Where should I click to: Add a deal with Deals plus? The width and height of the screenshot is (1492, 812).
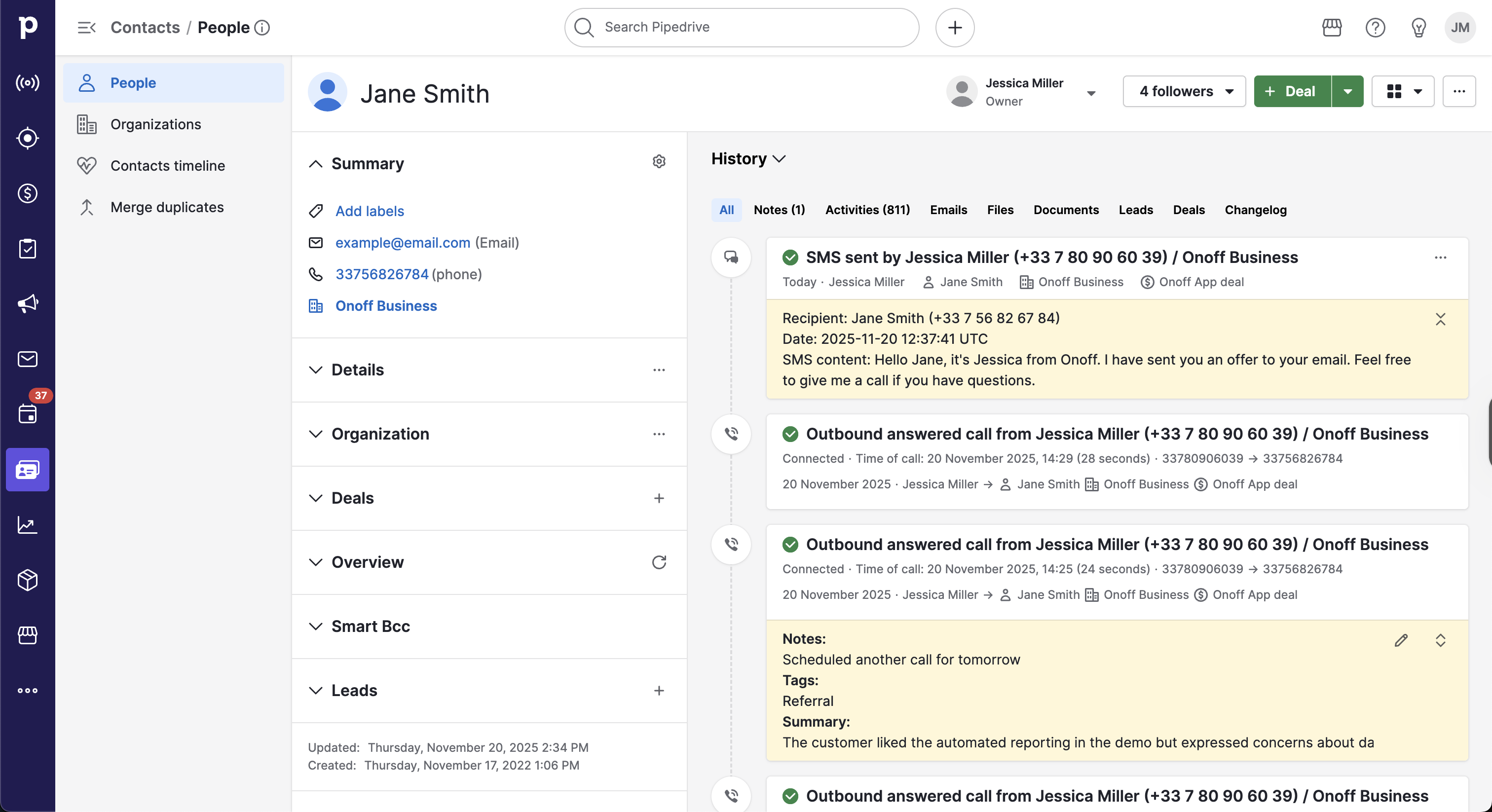[659, 498]
